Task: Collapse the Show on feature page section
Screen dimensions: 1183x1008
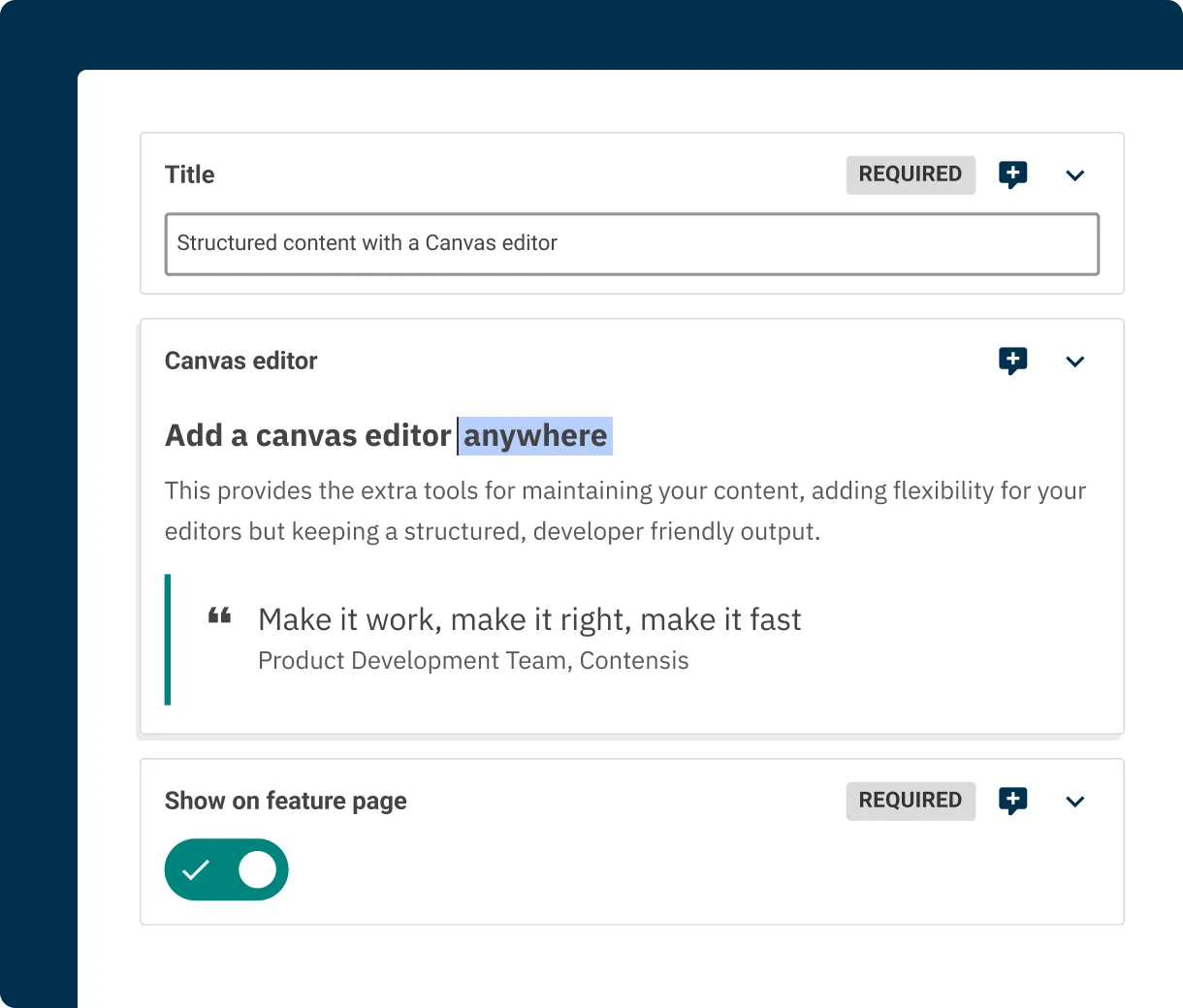Action: [x=1074, y=802]
